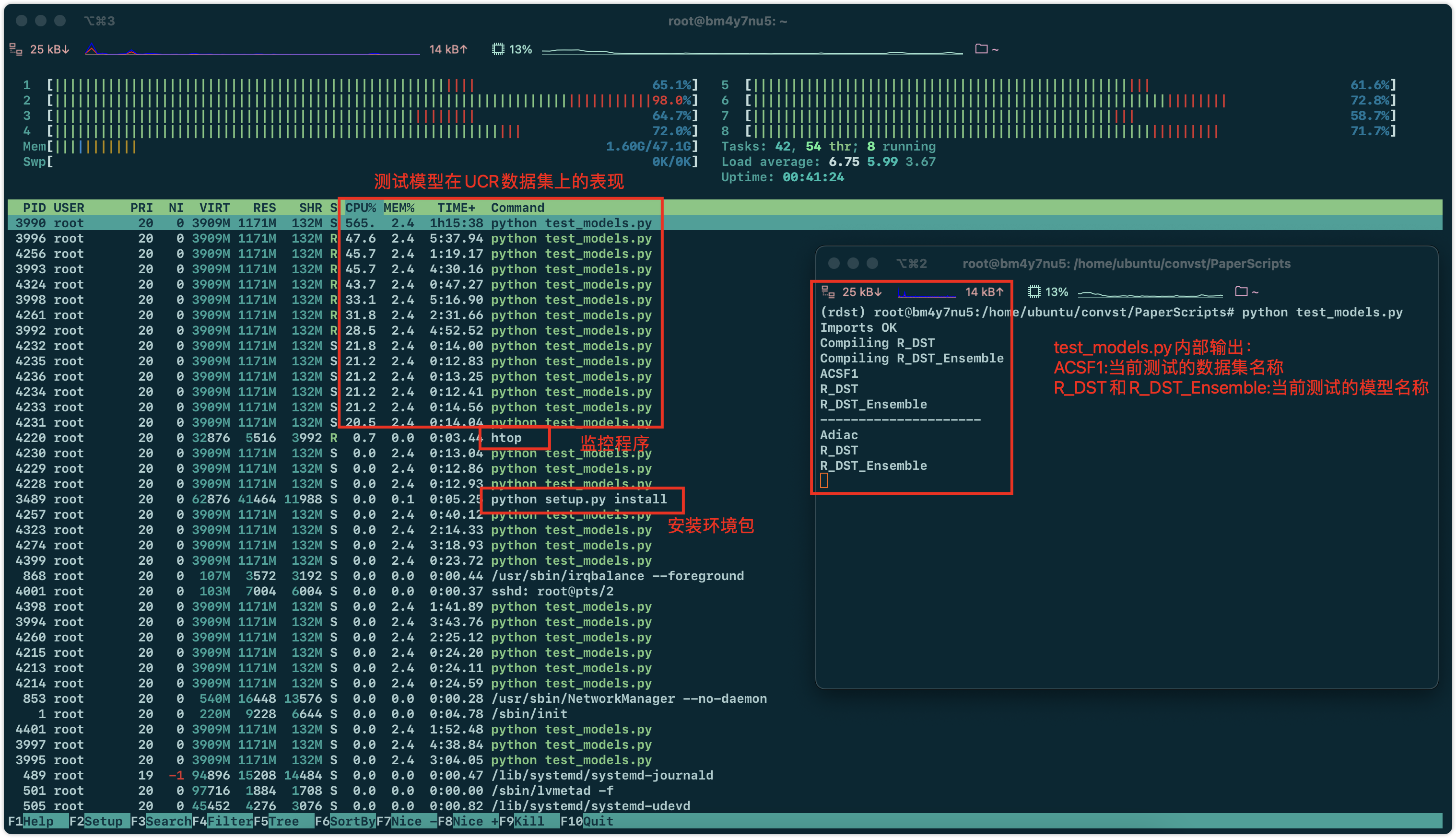
Task: Click F10 Quit in htop footer
Action: [x=587, y=821]
